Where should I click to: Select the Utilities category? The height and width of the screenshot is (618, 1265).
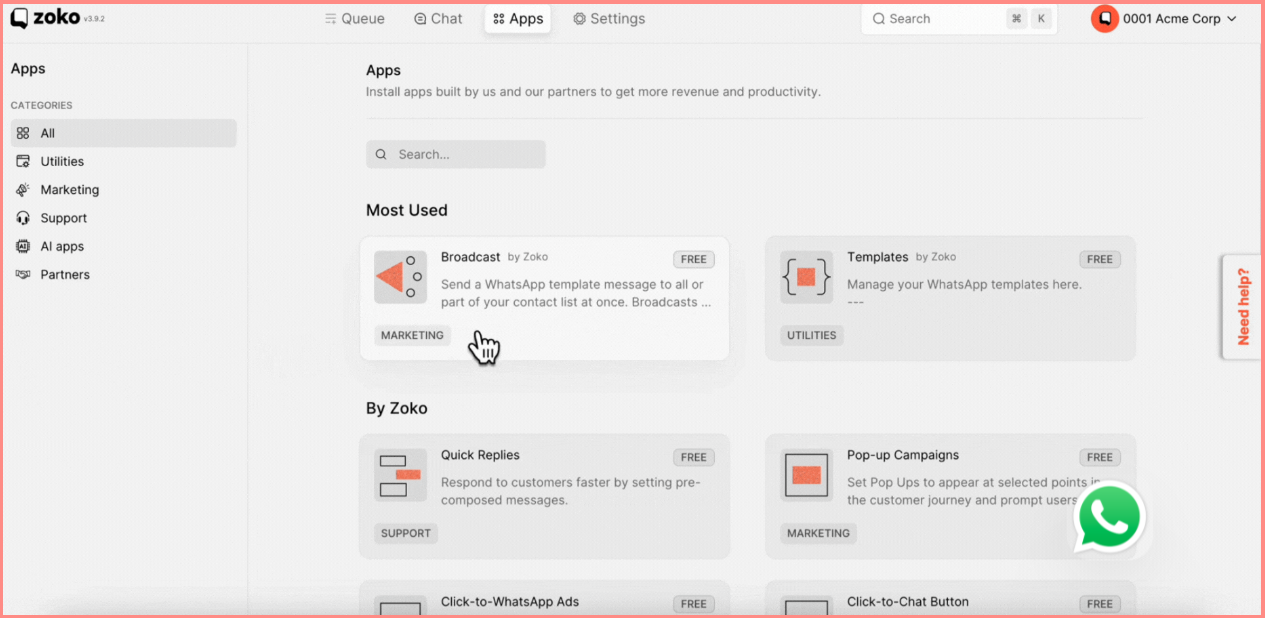[x=124, y=161]
